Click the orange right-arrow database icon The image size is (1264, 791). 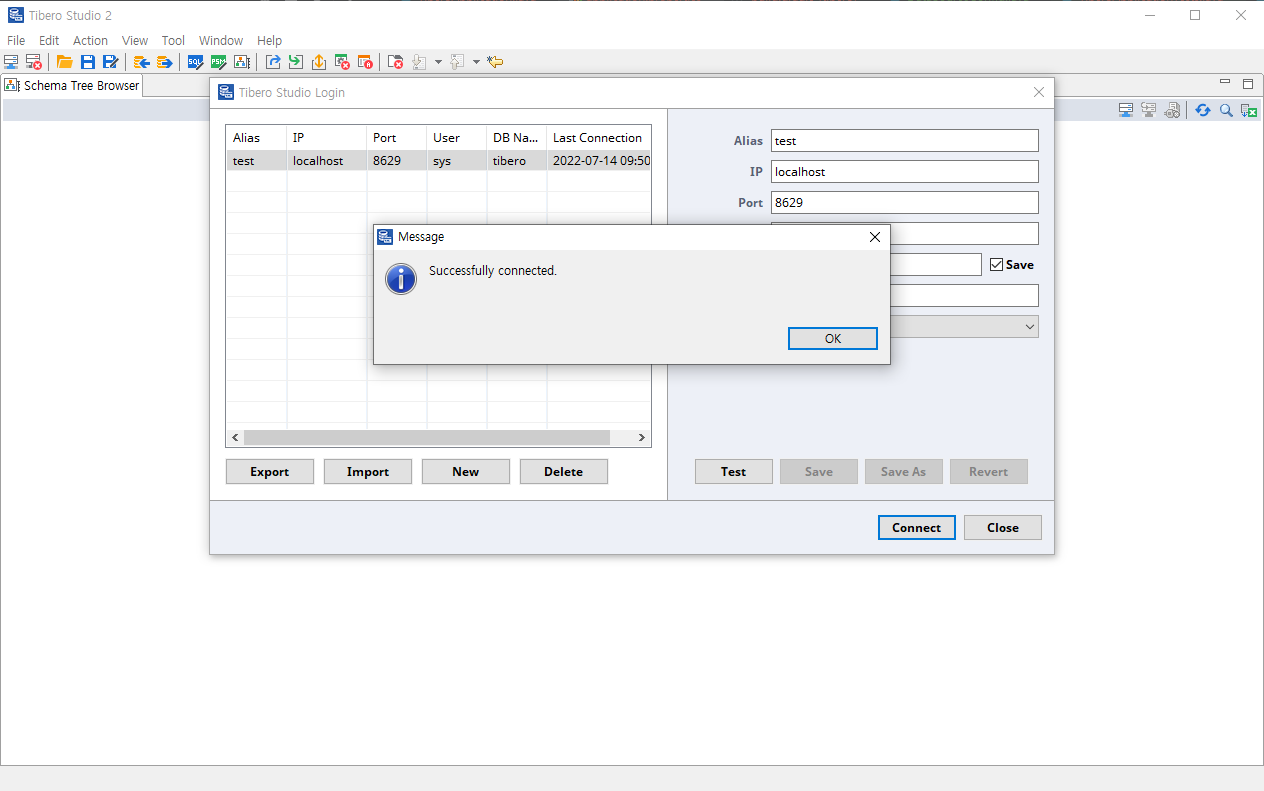click(x=165, y=62)
